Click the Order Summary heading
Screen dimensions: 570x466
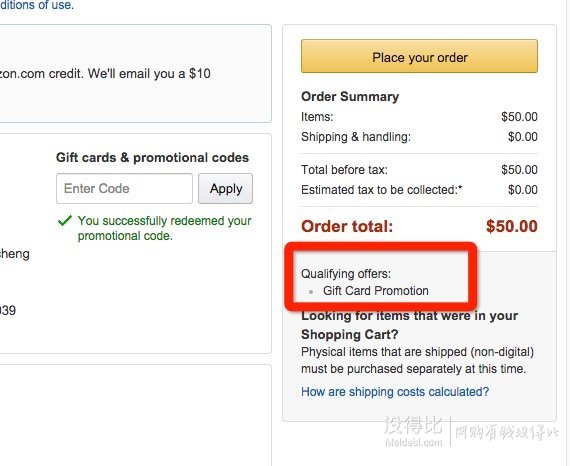pyautogui.click(x=350, y=97)
